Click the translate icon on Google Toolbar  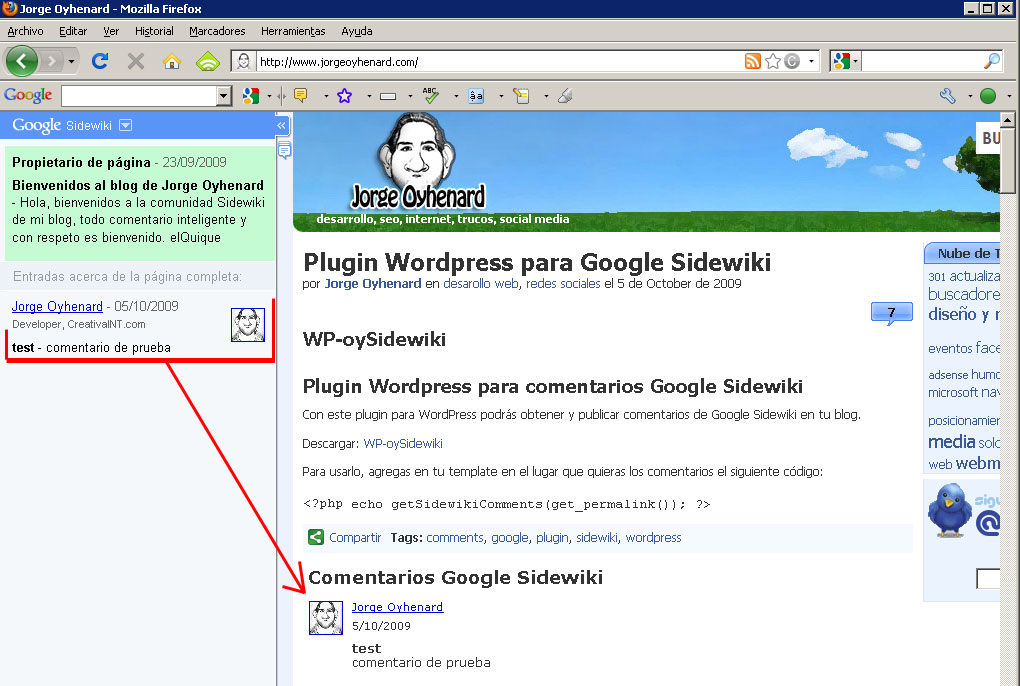[476, 96]
